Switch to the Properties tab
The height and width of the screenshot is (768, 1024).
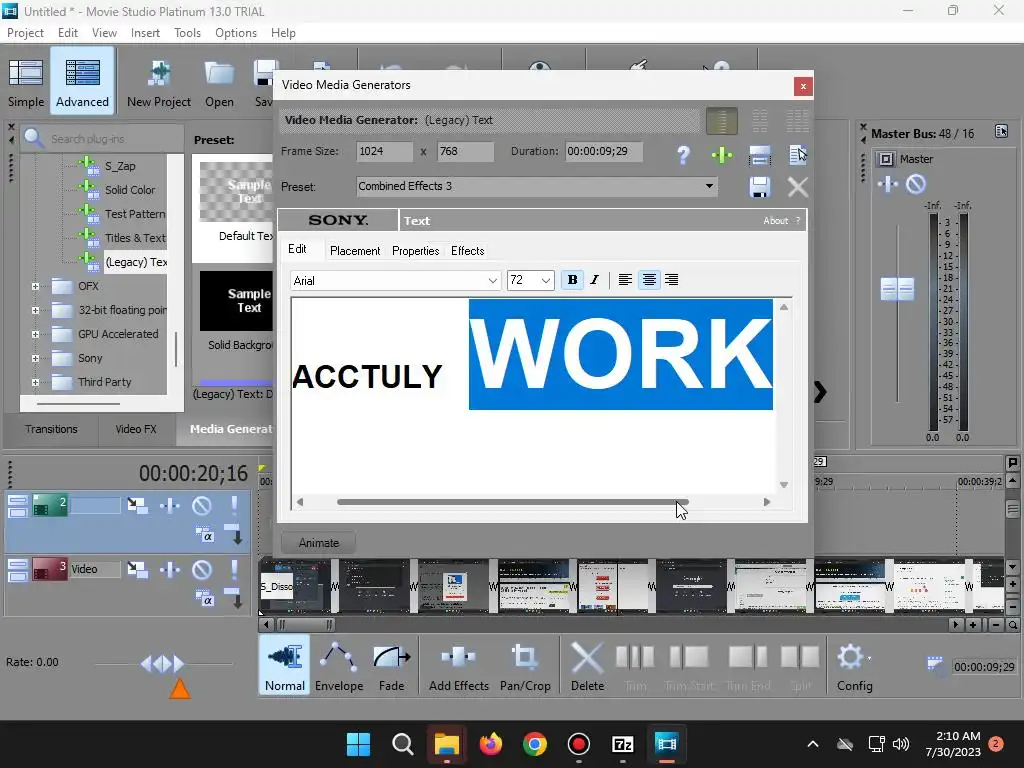coord(415,251)
